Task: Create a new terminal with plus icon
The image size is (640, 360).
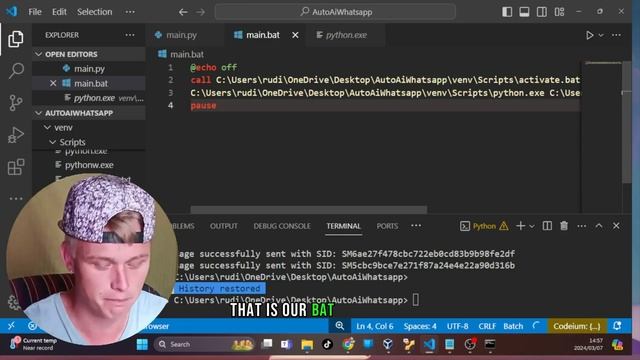Action: click(520, 226)
